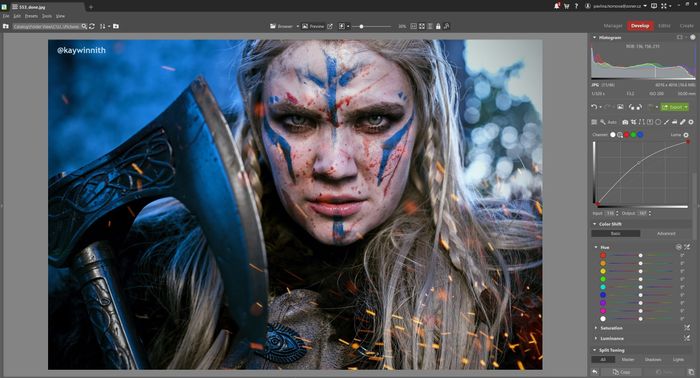The height and width of the screenshot is (378, 700).
Task: Toggle the histogram clipping indicator circle
Action: [x=692, y=37]
